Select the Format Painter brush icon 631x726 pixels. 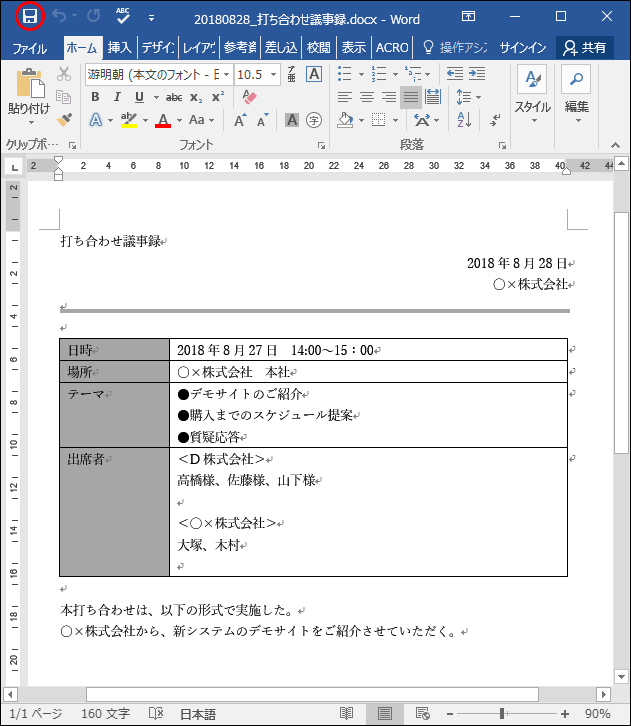[64, 119]
